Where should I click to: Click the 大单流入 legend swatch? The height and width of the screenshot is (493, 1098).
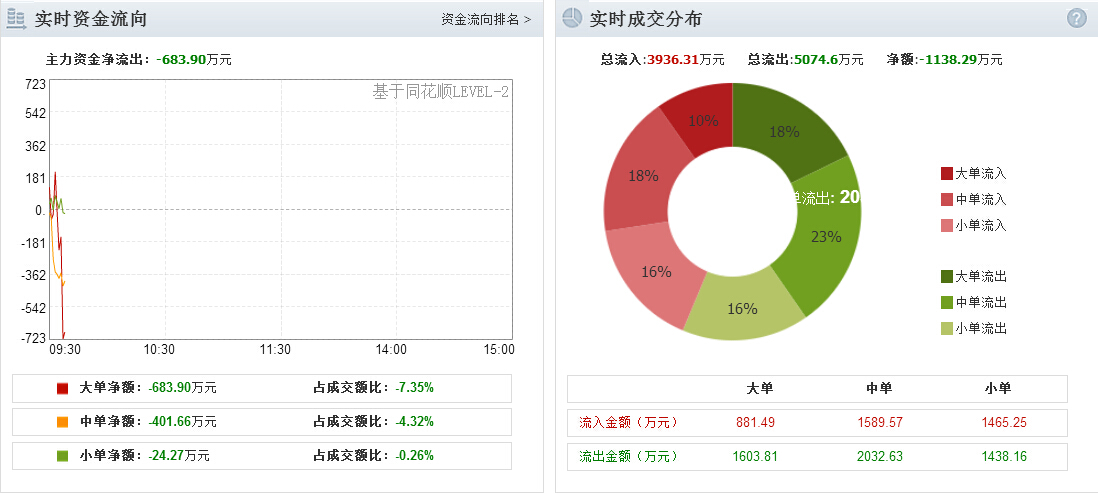click(947, 174)
